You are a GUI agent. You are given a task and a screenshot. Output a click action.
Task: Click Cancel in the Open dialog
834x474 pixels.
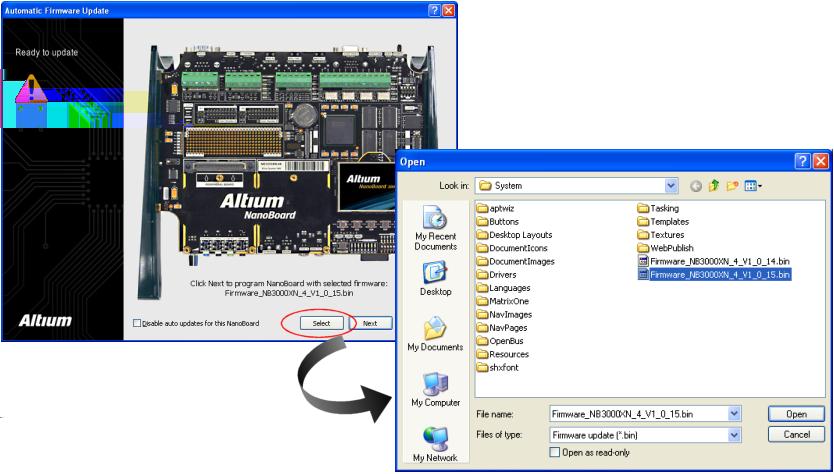[796, 434]
